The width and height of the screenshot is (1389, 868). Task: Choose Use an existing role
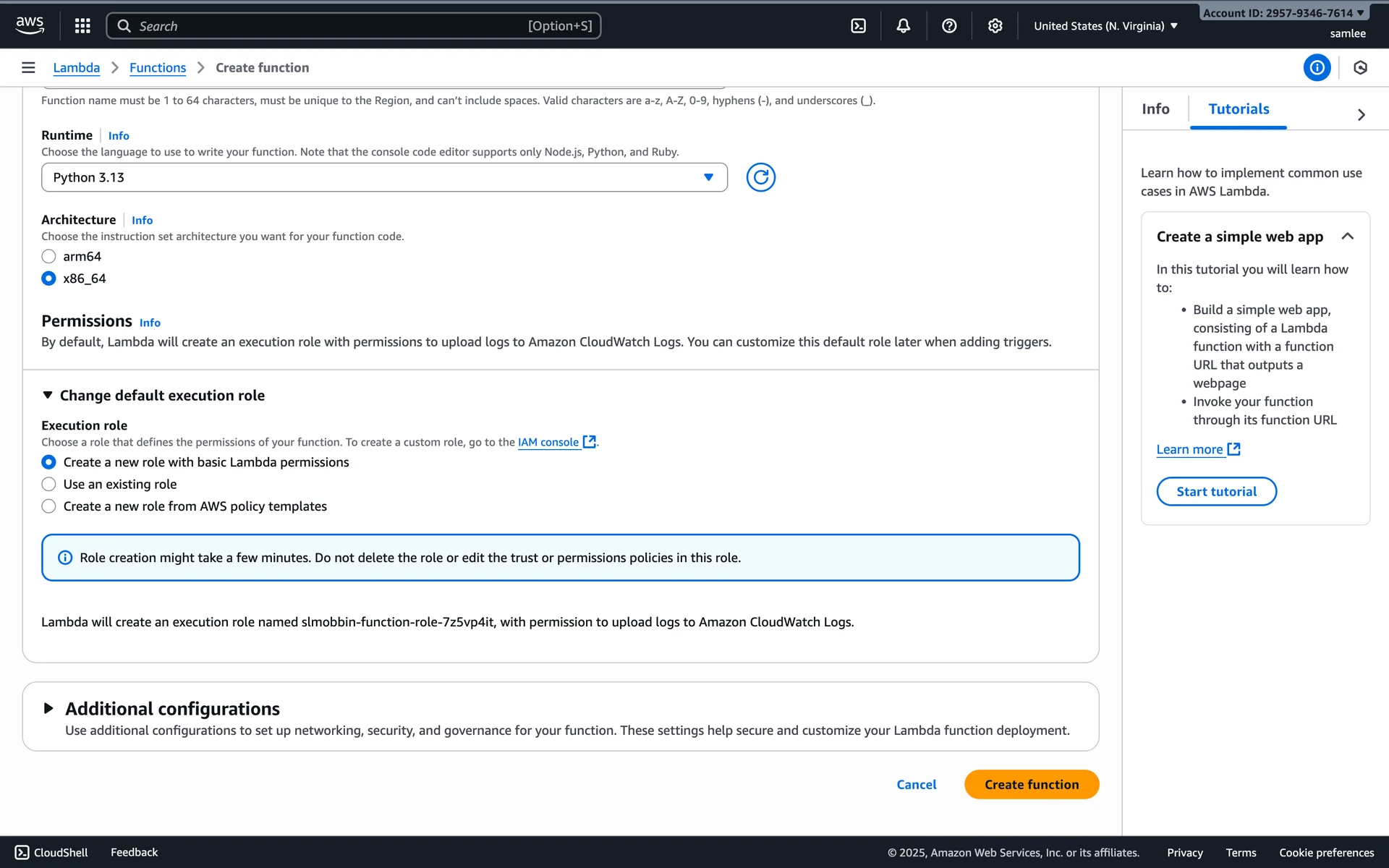pos(48,485)
